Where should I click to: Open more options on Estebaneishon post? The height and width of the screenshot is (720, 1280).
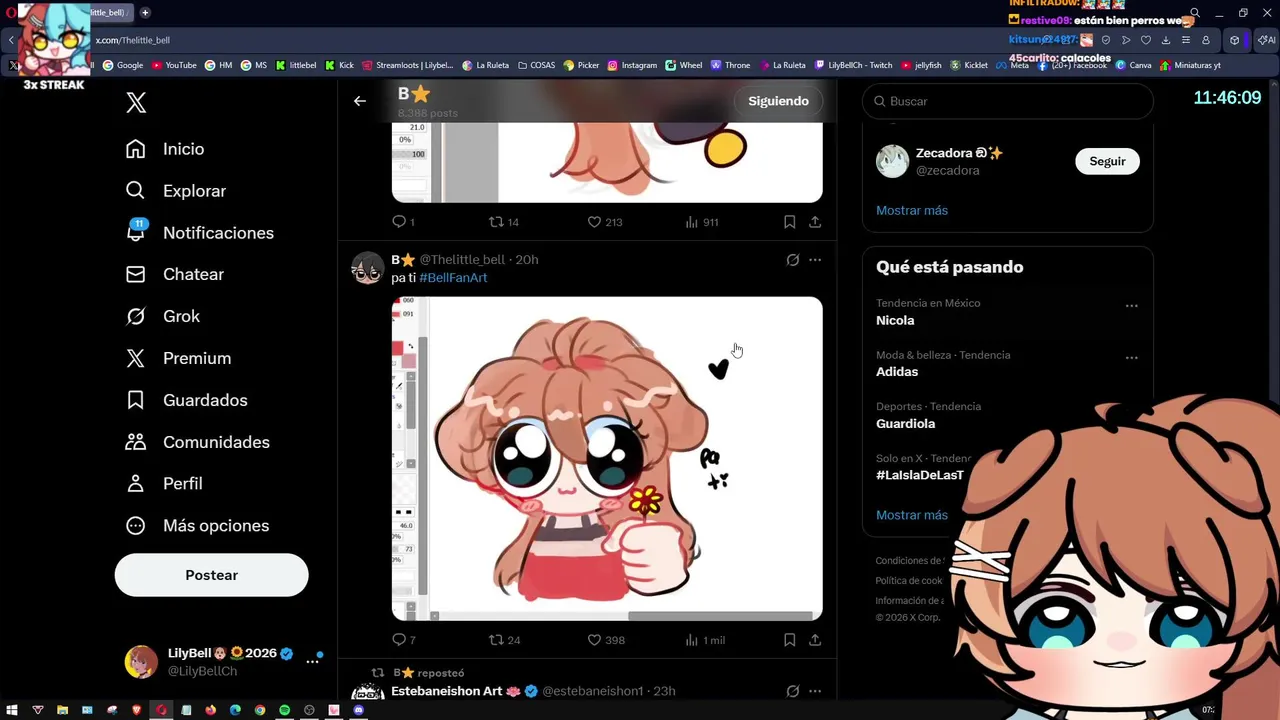tap(815, 691)
